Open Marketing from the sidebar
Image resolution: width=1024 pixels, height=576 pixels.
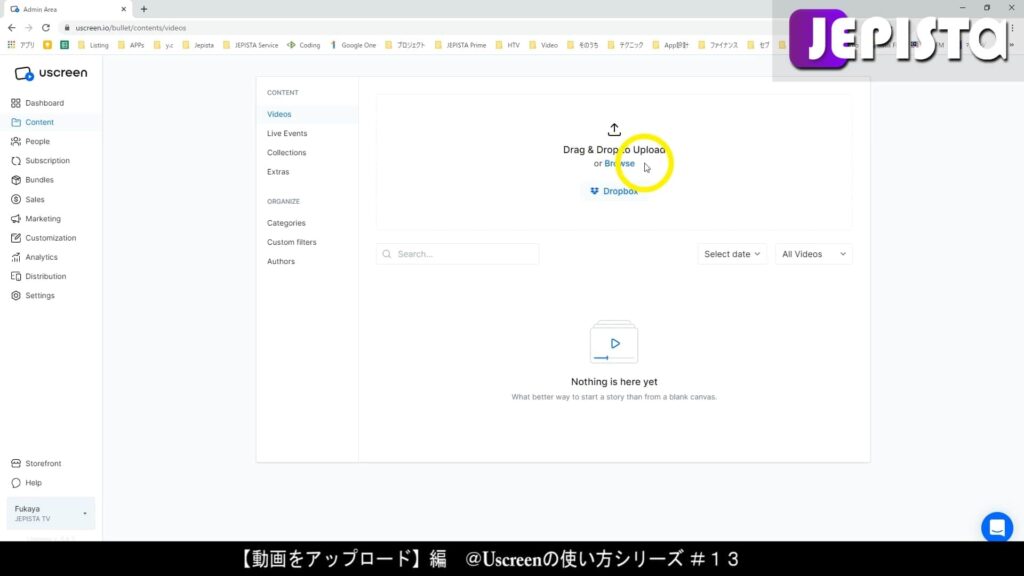coord(43,219)
